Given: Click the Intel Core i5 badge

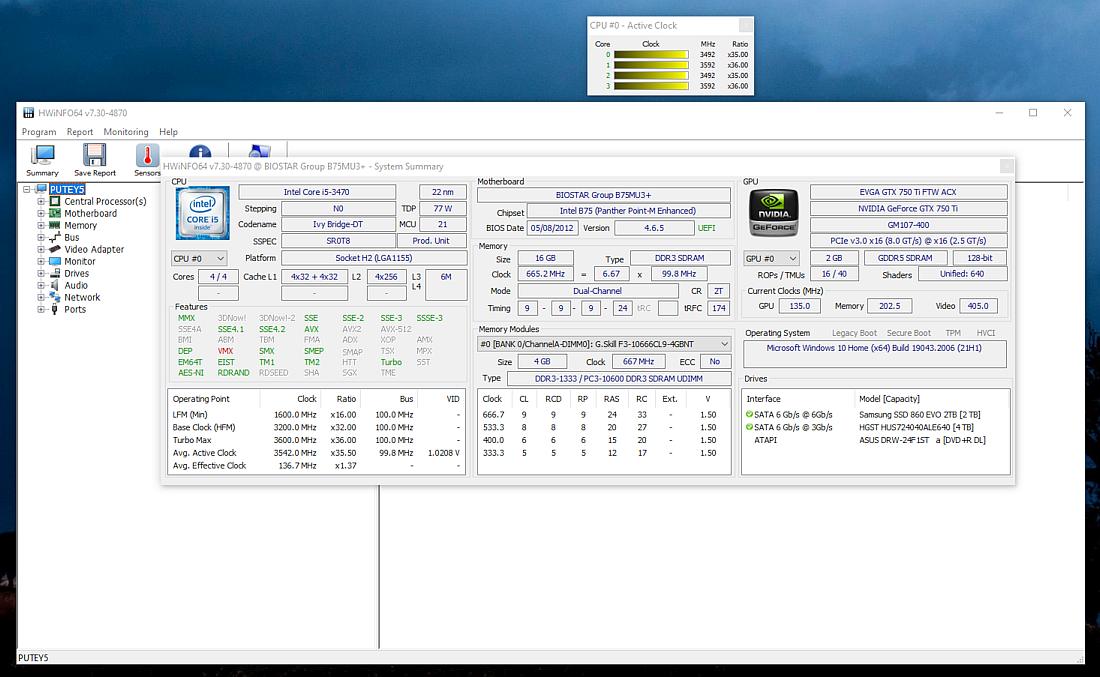Looking at the screenshot, I should pyautogui.click(x=202, y=213).
